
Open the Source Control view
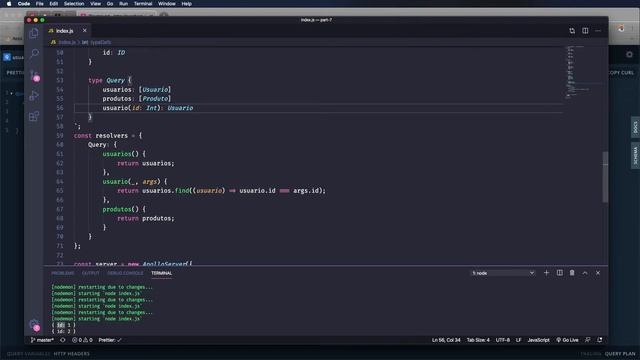tap(34, 75)
